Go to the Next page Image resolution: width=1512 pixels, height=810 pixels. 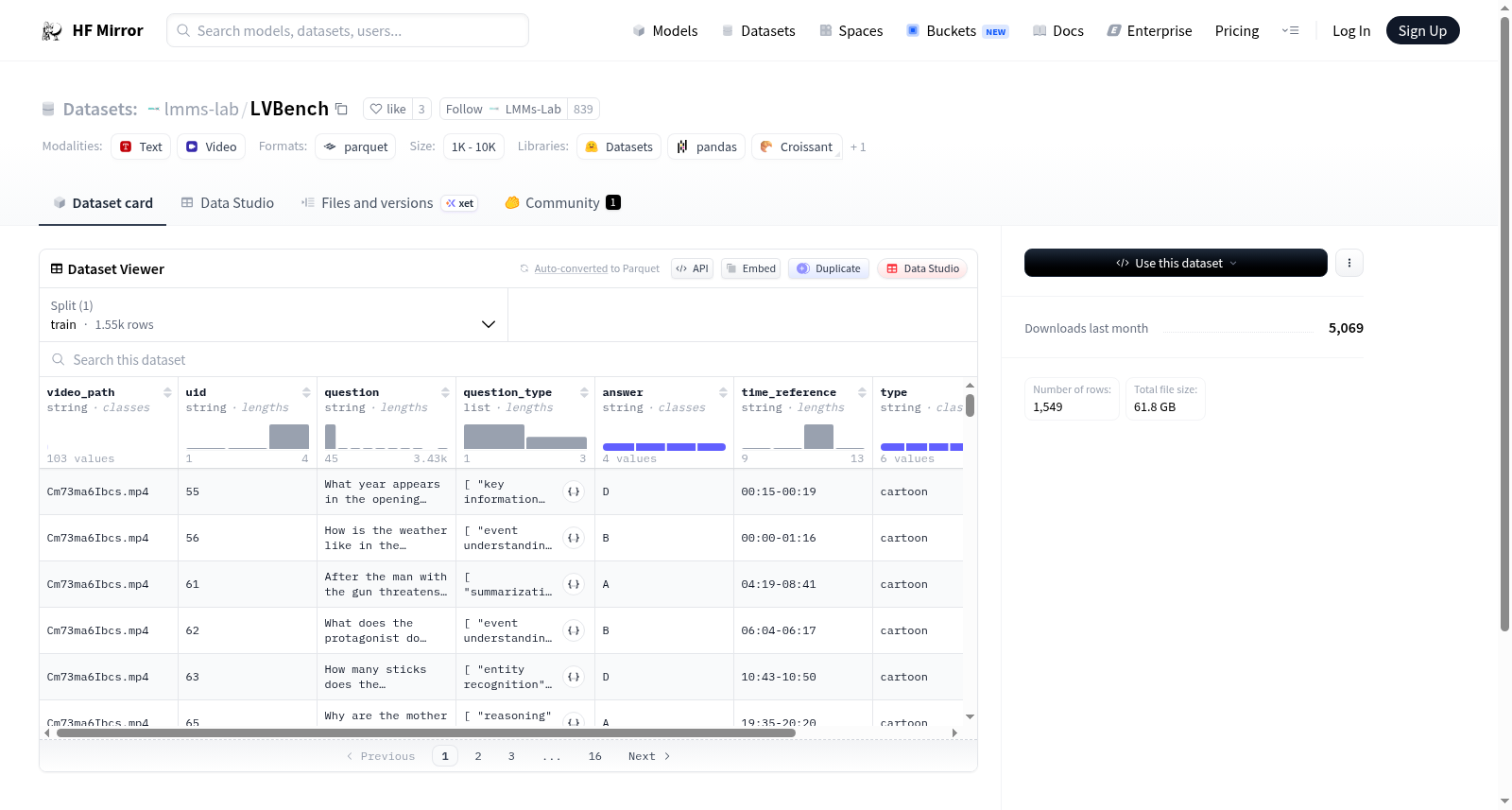pos(649,756)
